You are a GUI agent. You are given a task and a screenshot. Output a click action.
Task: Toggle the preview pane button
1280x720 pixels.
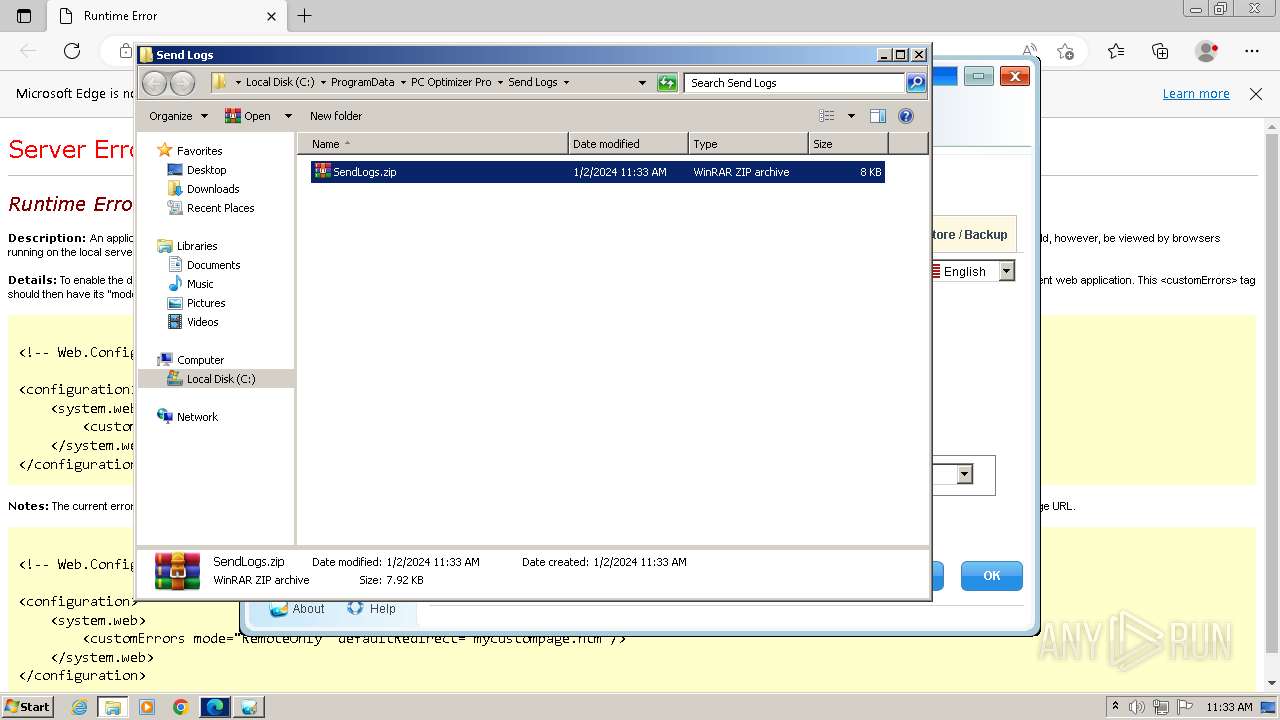[878, 116]
